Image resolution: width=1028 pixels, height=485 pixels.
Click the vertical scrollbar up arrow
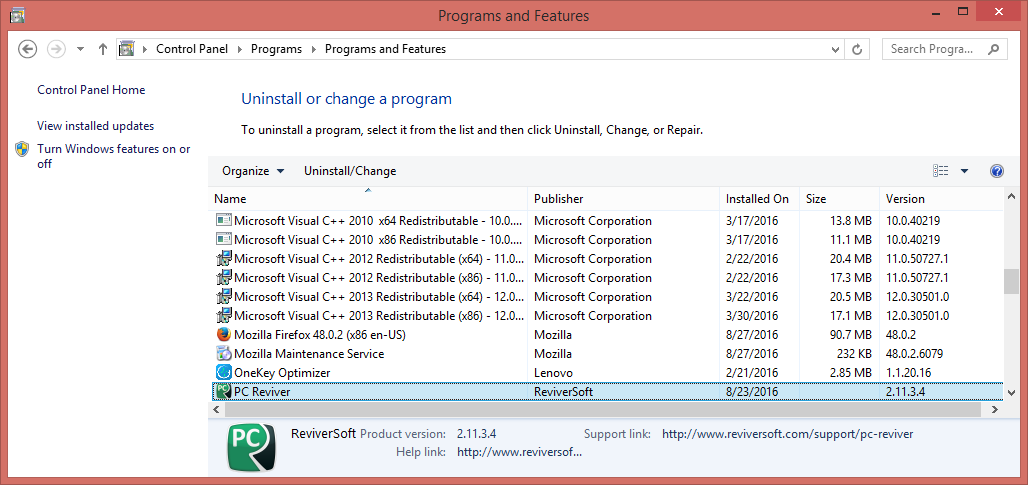(1010, 196)
